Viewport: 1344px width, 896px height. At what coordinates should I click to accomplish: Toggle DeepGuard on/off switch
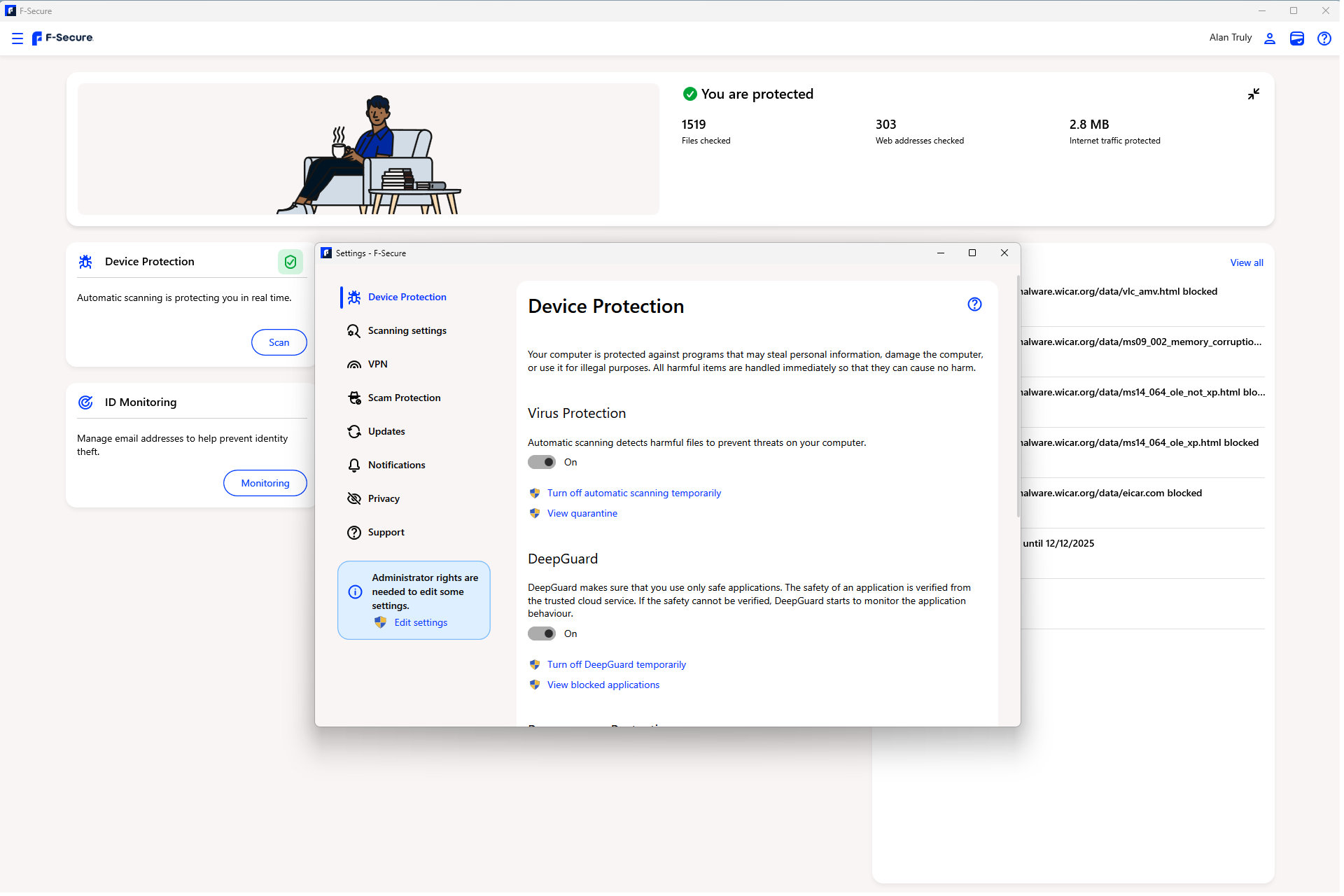tap(541, 633)
